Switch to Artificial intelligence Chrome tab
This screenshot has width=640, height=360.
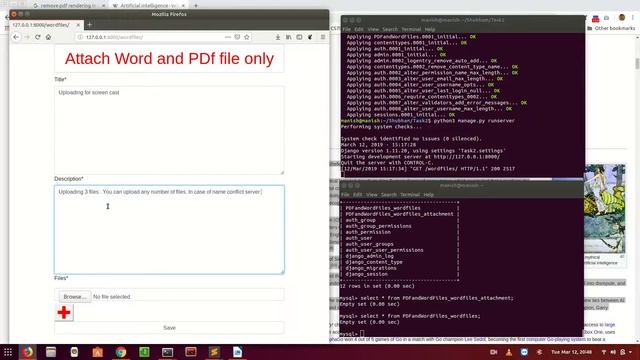pos(149,6)
